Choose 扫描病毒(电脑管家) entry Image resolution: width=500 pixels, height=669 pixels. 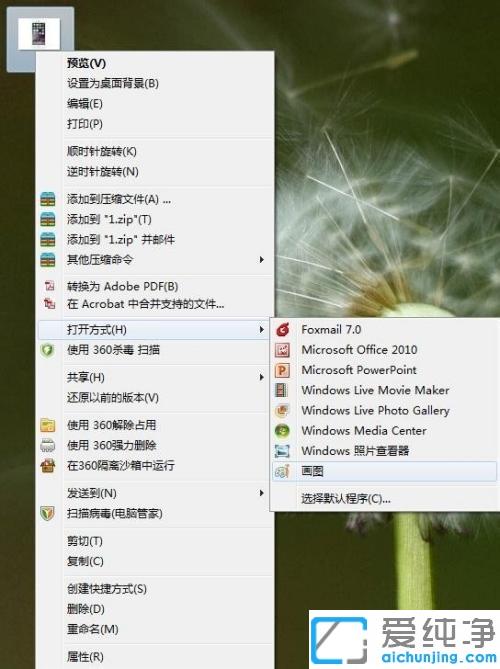(x=114, y=513)
